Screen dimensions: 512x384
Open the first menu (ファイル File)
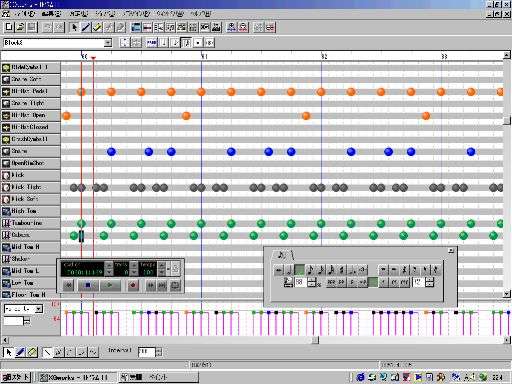24,14
